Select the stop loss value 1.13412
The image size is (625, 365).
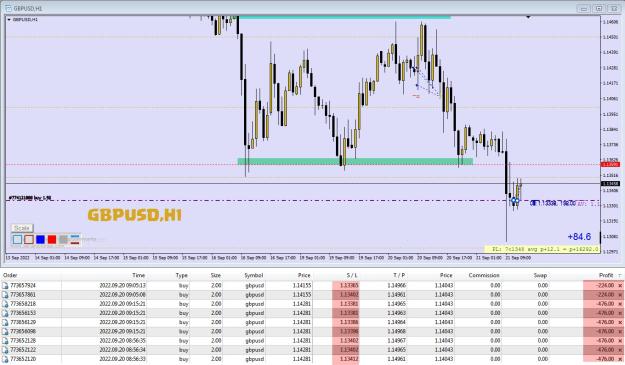[349, 359]
